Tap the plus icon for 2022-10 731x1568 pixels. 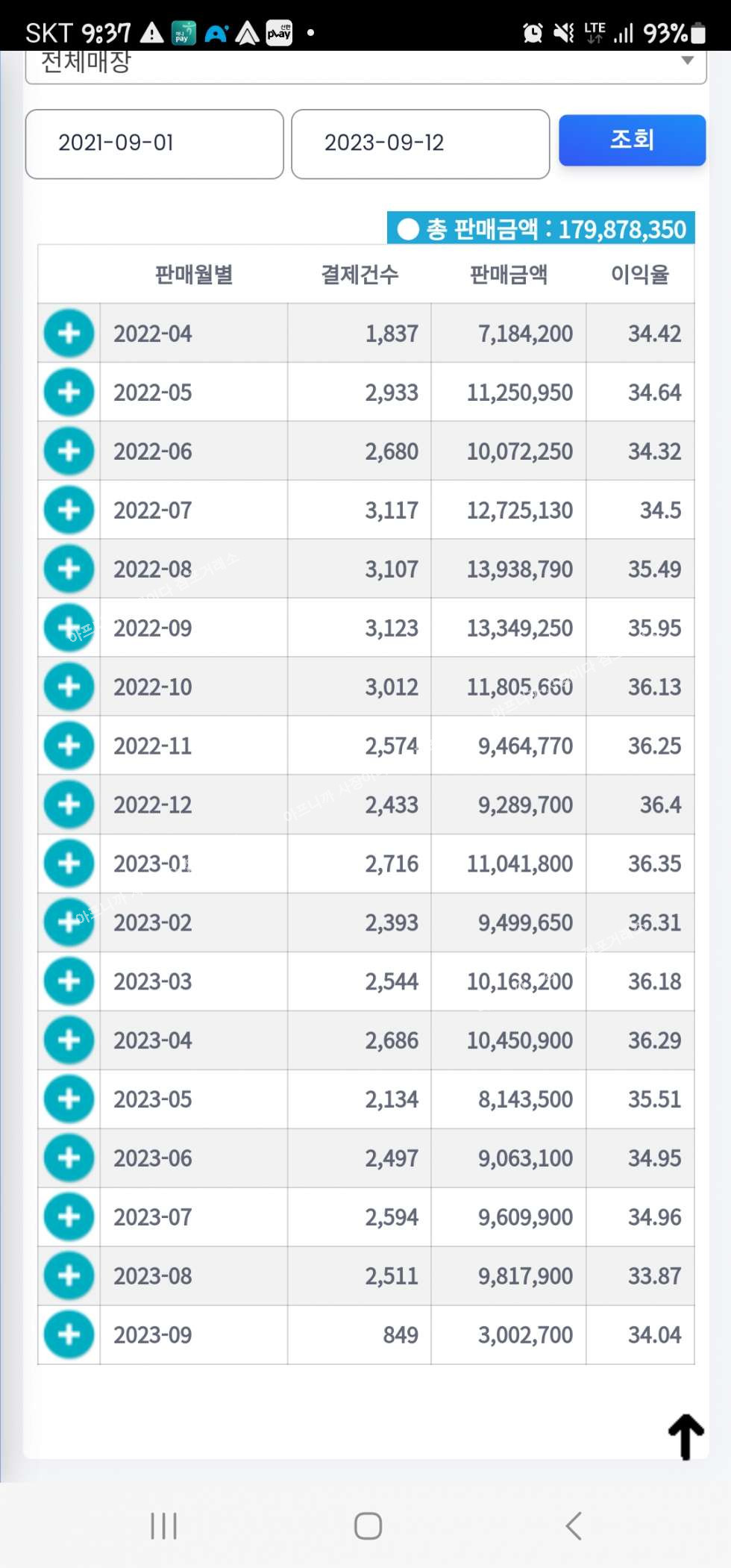click(69, 687)
